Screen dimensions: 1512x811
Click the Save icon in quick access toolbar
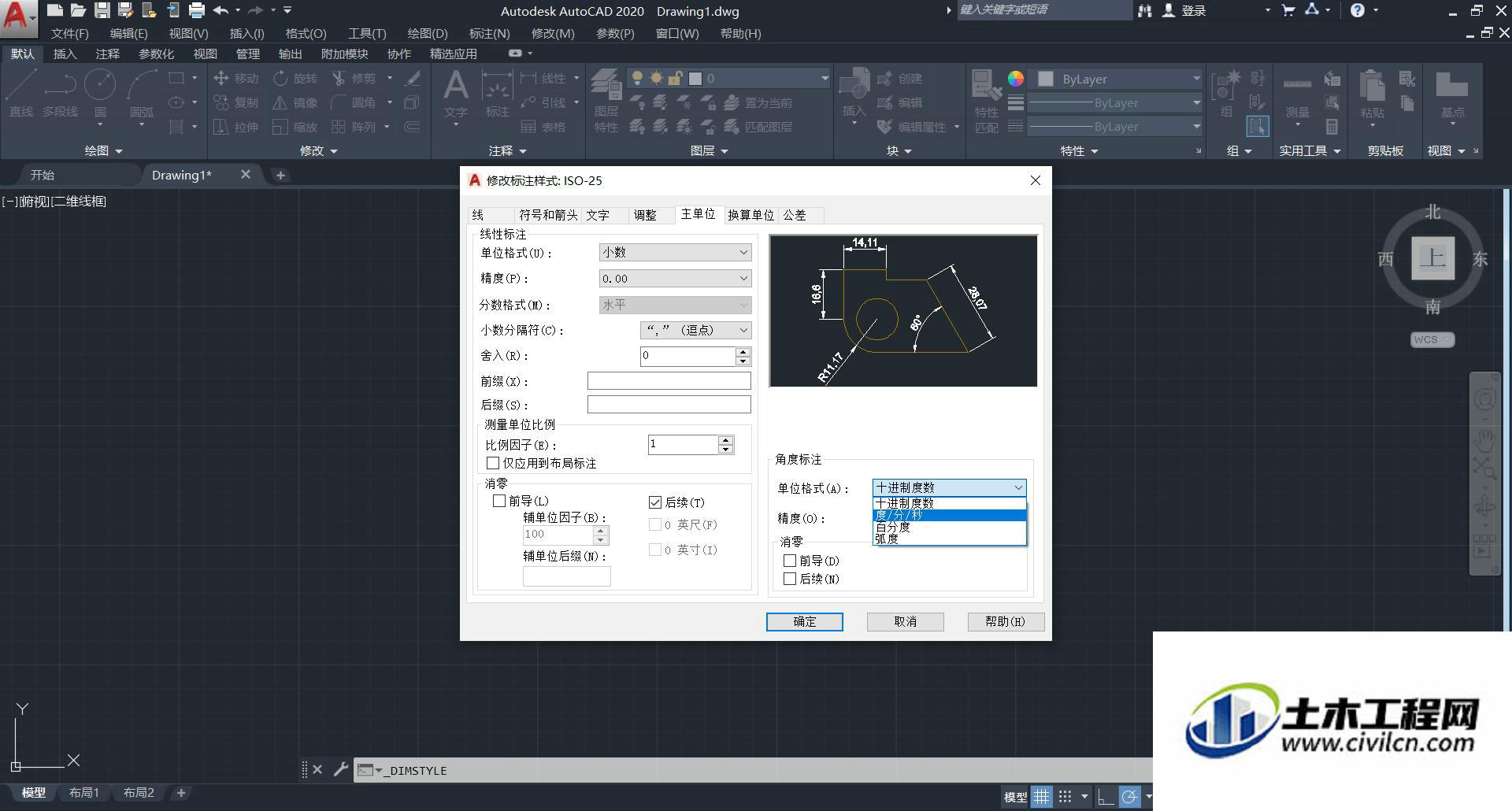click(x=102, y=10)
